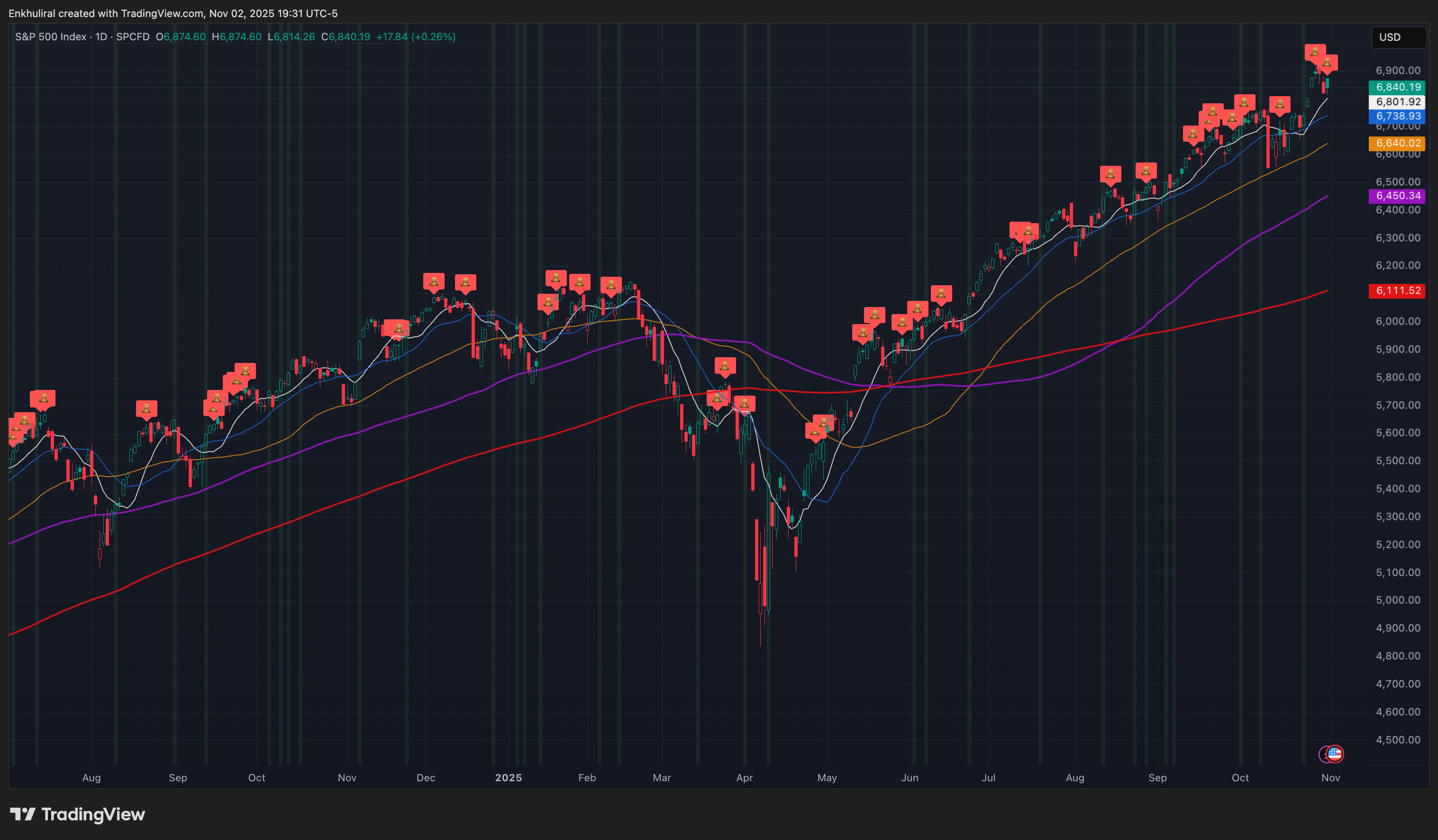Click the US flag economic event icon
1438x840 pixels.
[x=1336, y=754]
